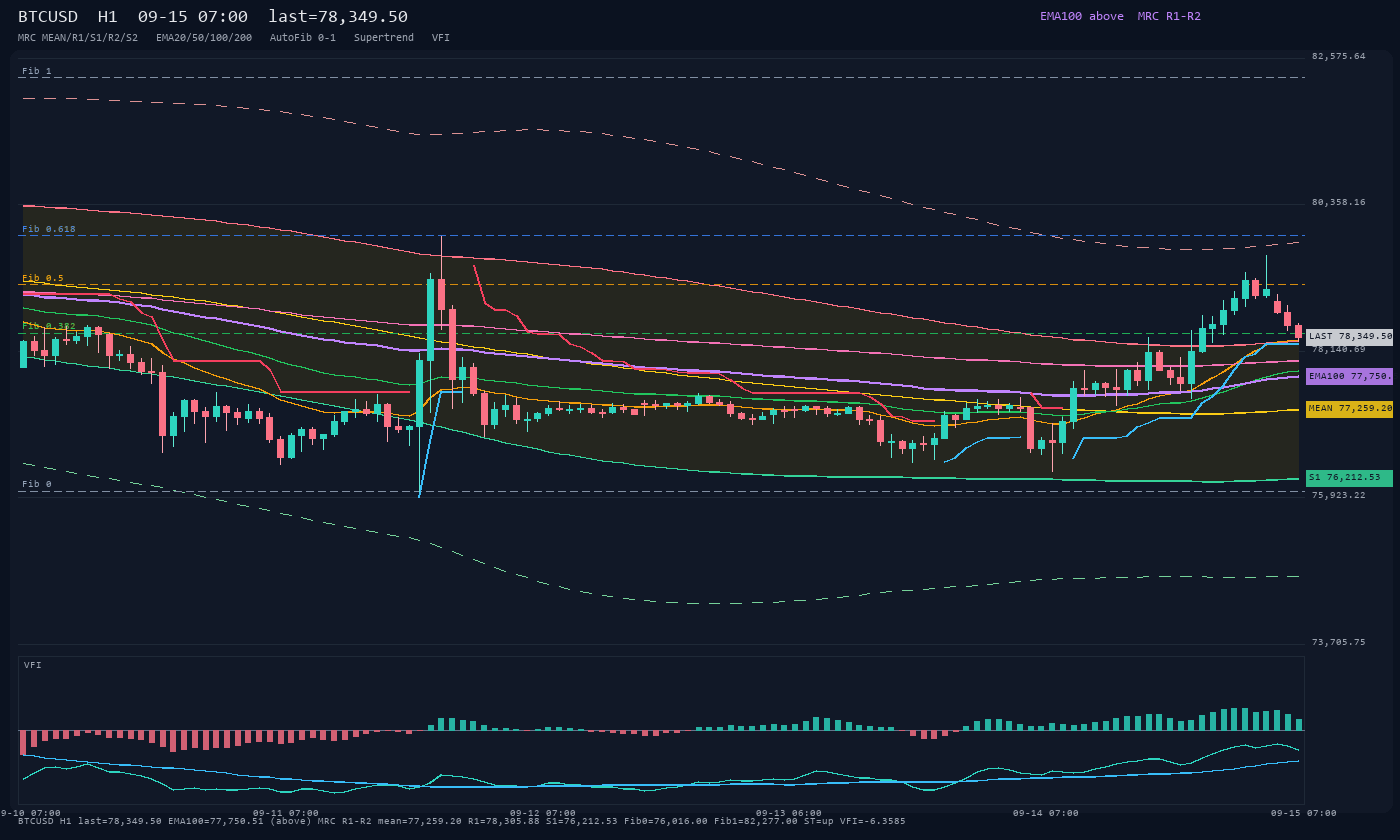The image size is (1400, 840).
Task: Click the last=78,349.50 header value
Action: 338,16
